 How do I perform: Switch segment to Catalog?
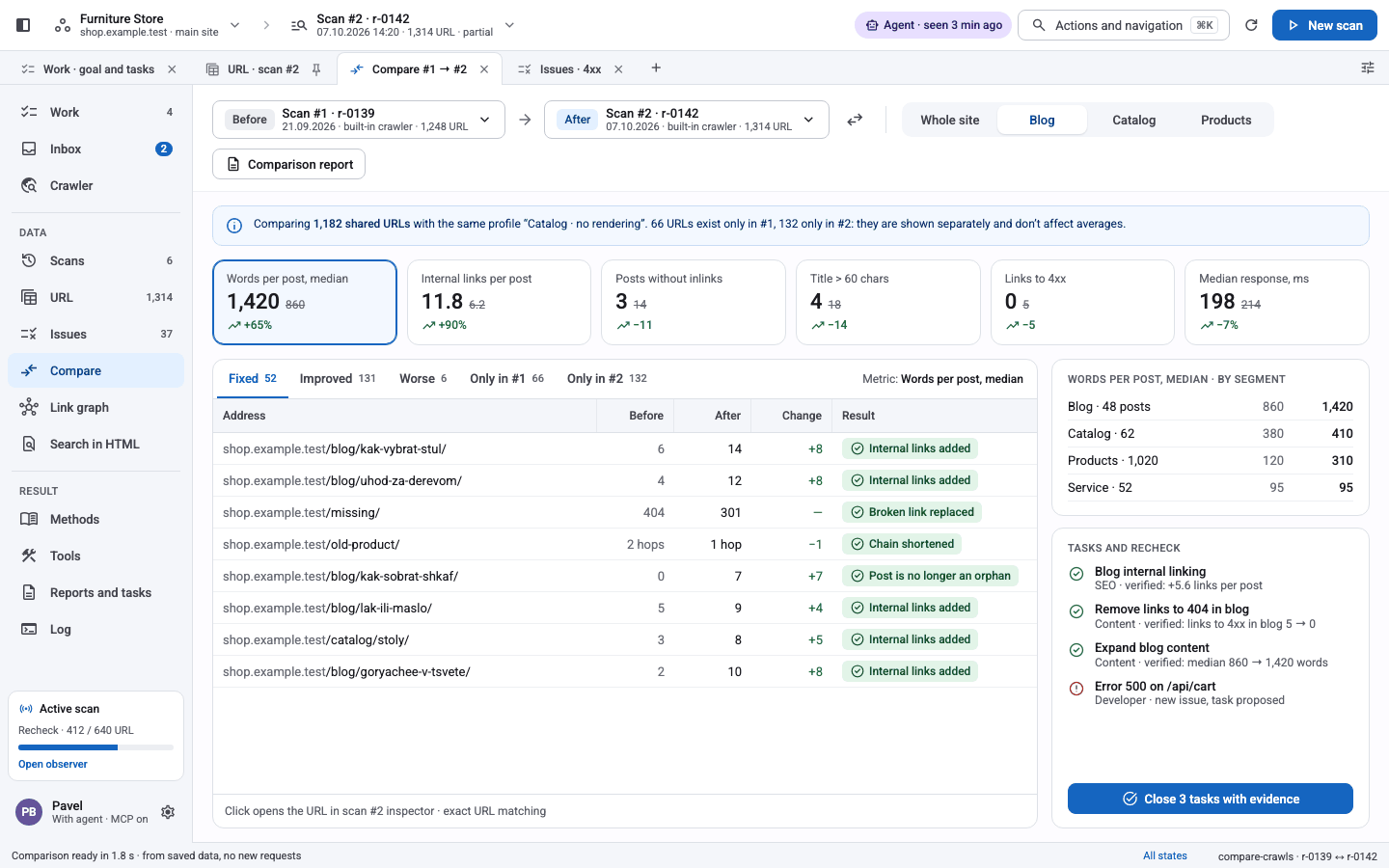point(1134,120)
